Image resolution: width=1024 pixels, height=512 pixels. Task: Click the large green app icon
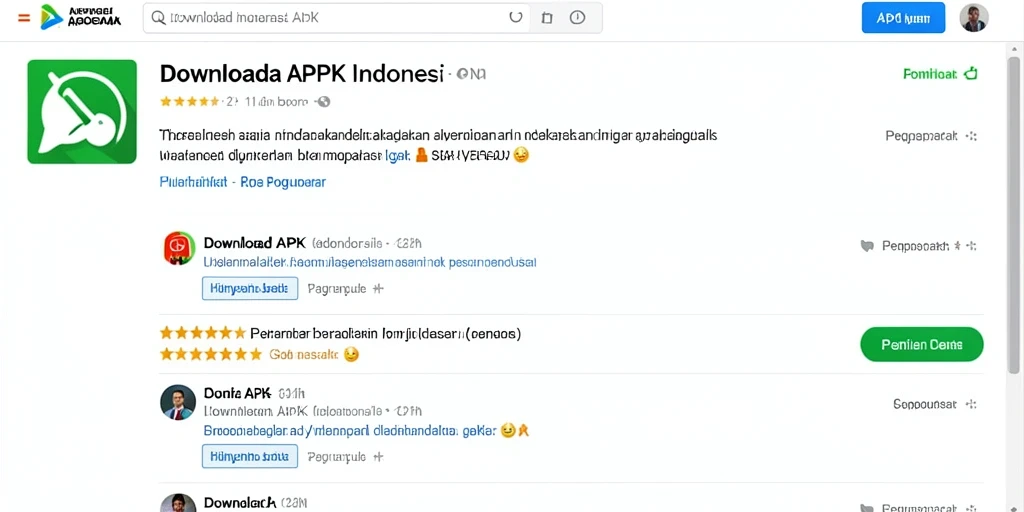pyautogui.click(x=82, y=112)
